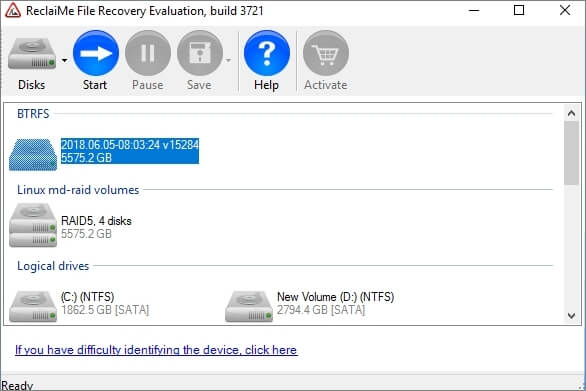586x391 pixels.
Task: Click the scrollbar down arrow in device list
Action: click(x=571, y=316)
